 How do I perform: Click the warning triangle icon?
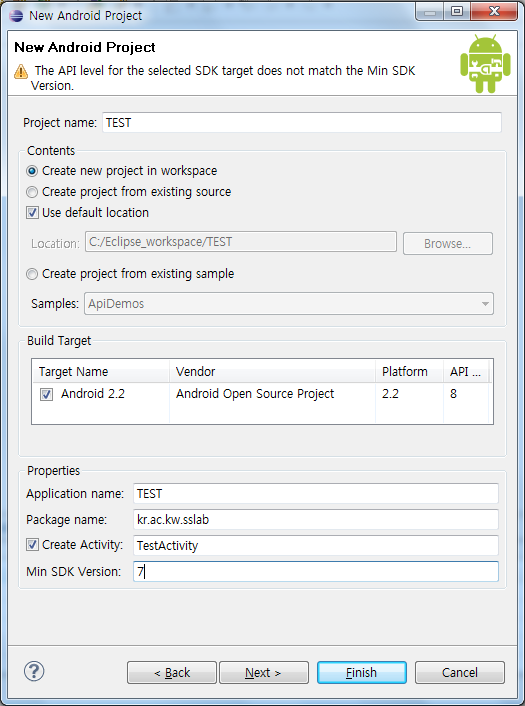pos(21,71)
